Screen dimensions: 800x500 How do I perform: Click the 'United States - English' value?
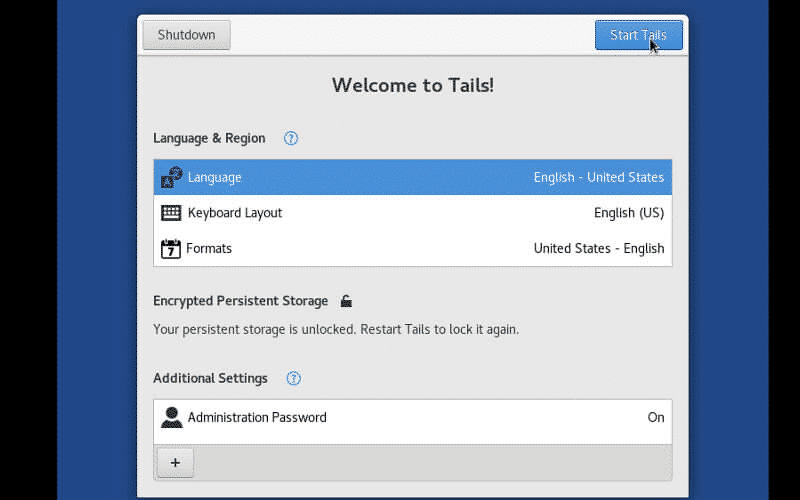(x=599, y=248)
